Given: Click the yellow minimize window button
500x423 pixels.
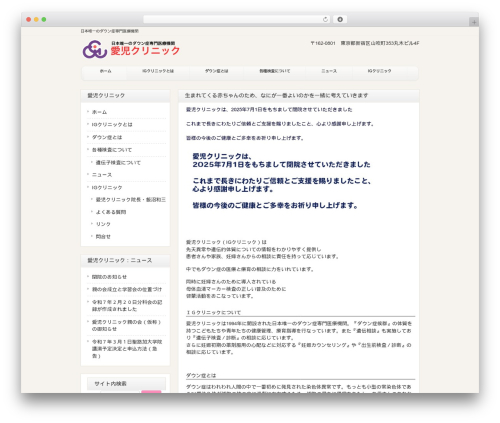Looking at the screenshot, I should (36, 19).
